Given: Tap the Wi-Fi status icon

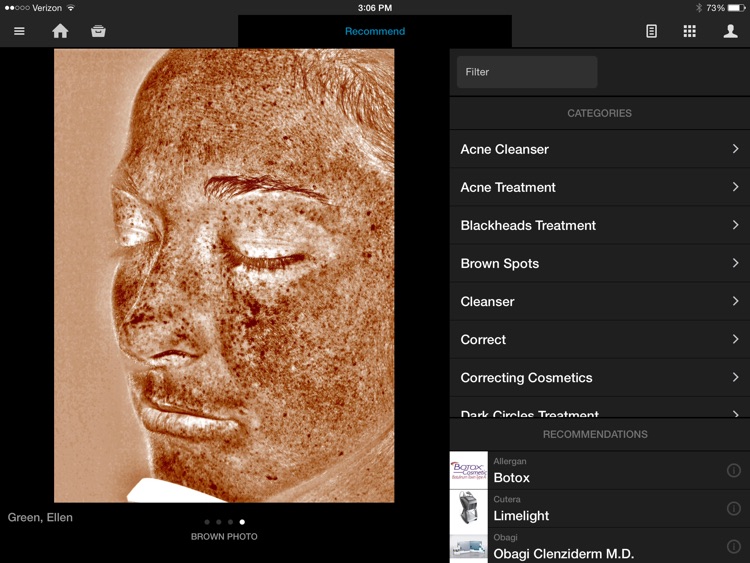Looking at the screenshot, I should tap(71, 8).
